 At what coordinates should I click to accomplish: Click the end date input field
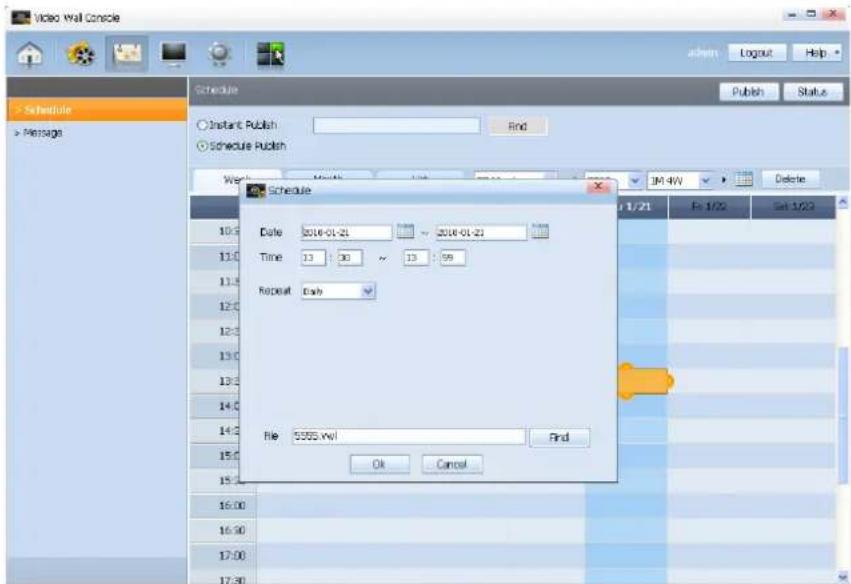pos(481,232)
